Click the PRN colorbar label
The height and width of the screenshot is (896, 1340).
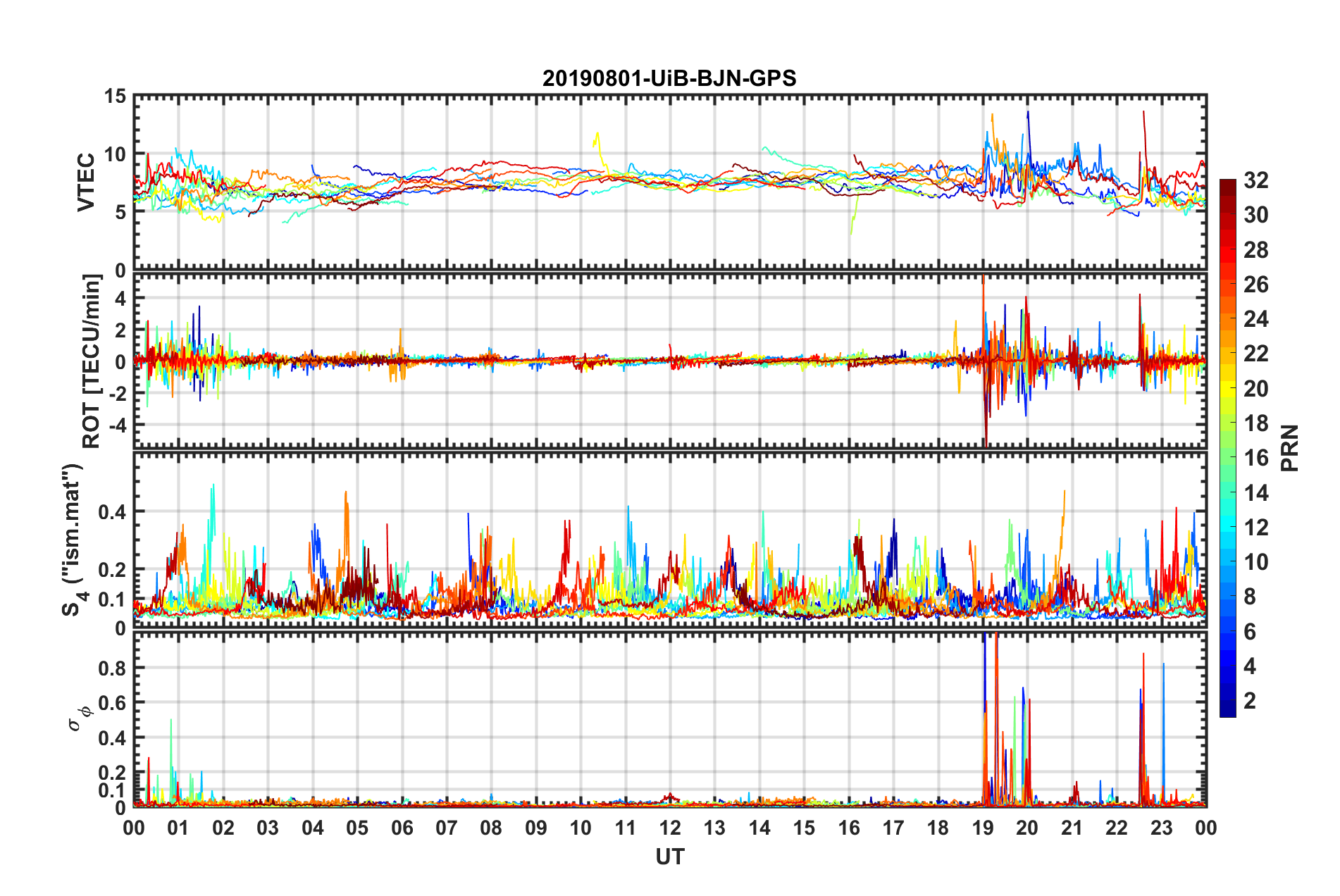click(x=1289, y=448)
